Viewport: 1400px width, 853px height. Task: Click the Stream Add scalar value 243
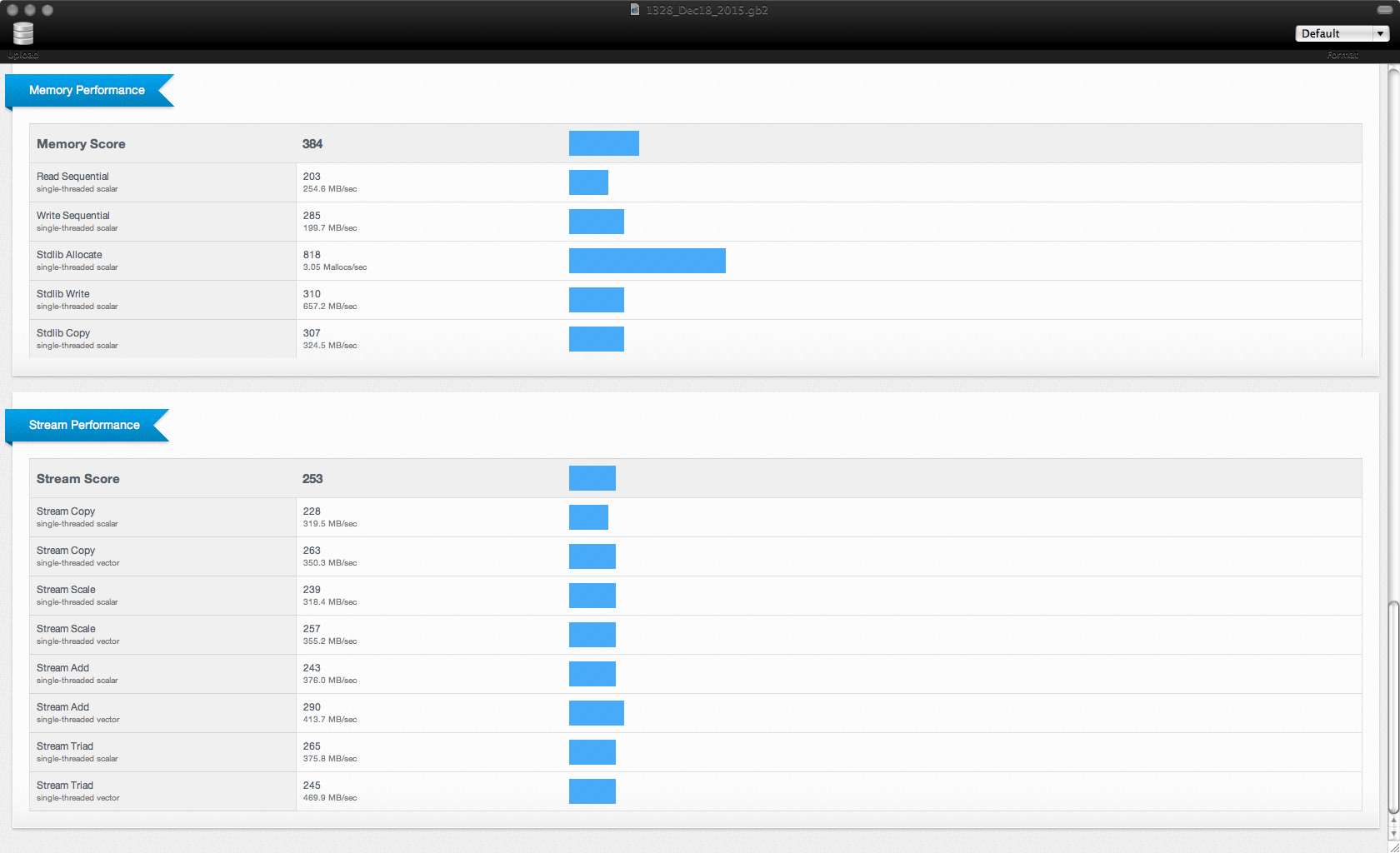(x=312, y=668)
